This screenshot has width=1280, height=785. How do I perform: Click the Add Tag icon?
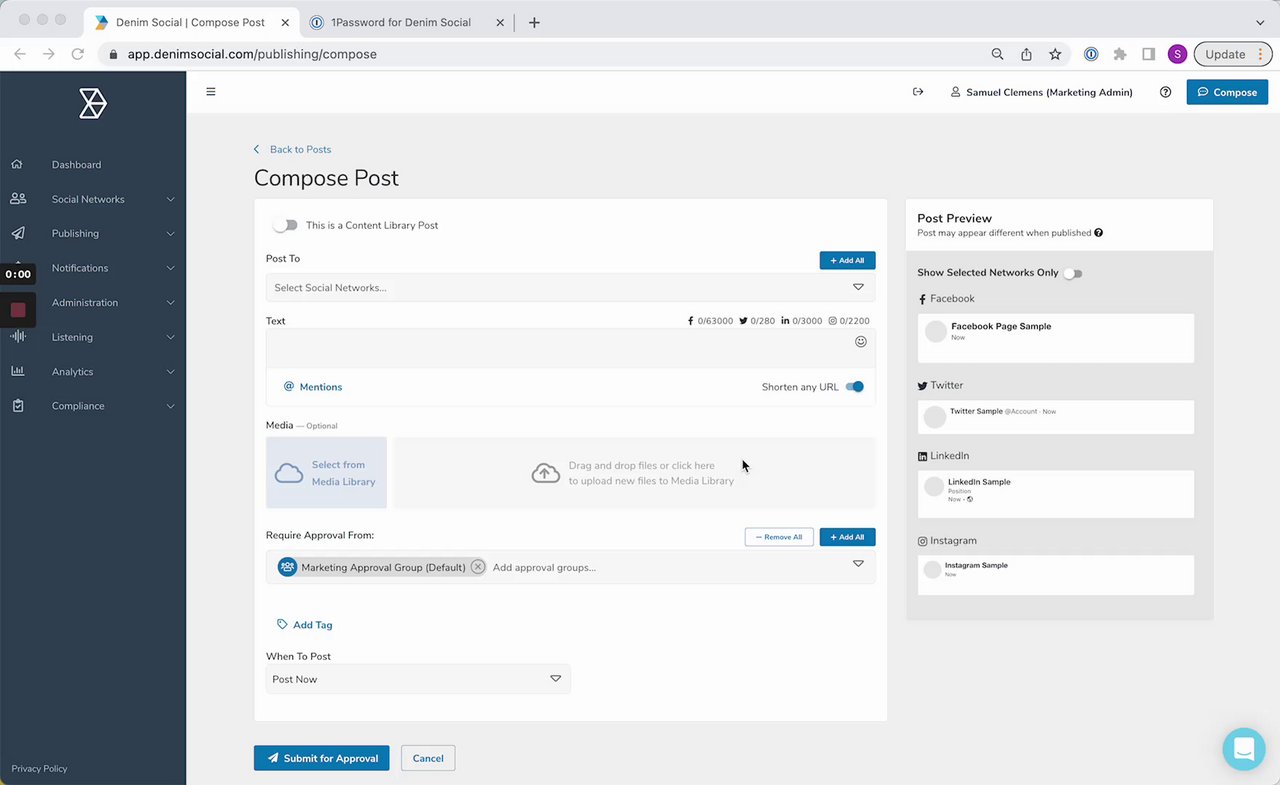pos(282,625)
